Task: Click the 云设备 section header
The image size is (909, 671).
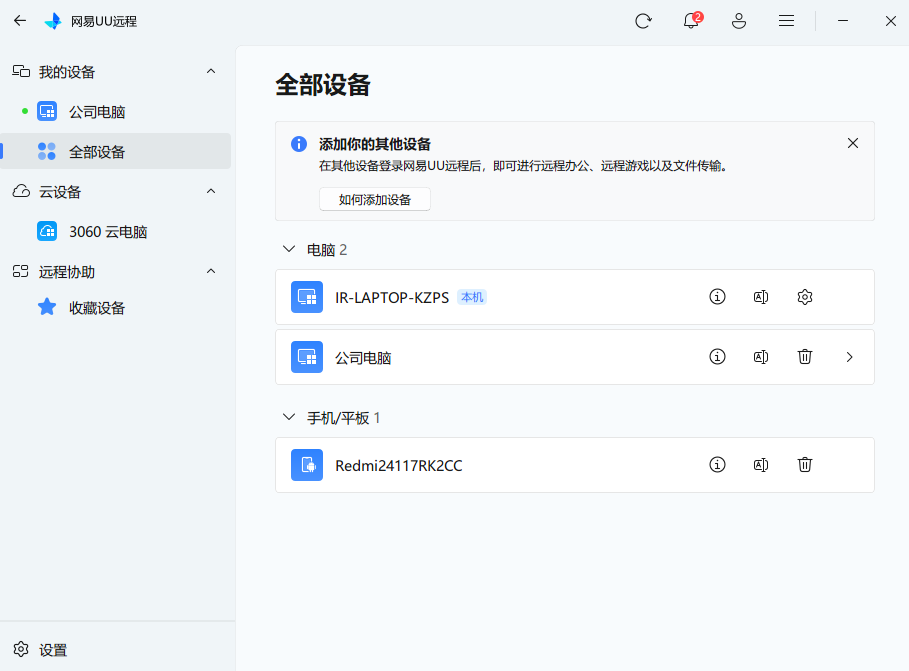Action: point(115,191)
